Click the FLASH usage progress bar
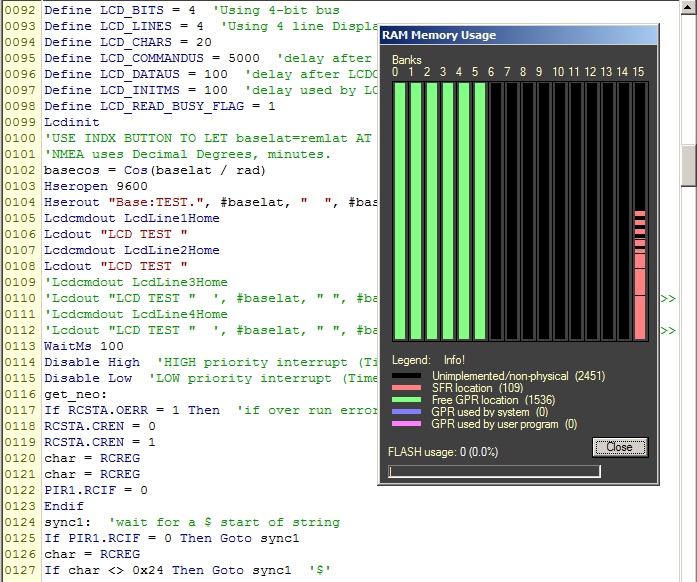This screenshot has height=582, width=697. coord(494,471)
